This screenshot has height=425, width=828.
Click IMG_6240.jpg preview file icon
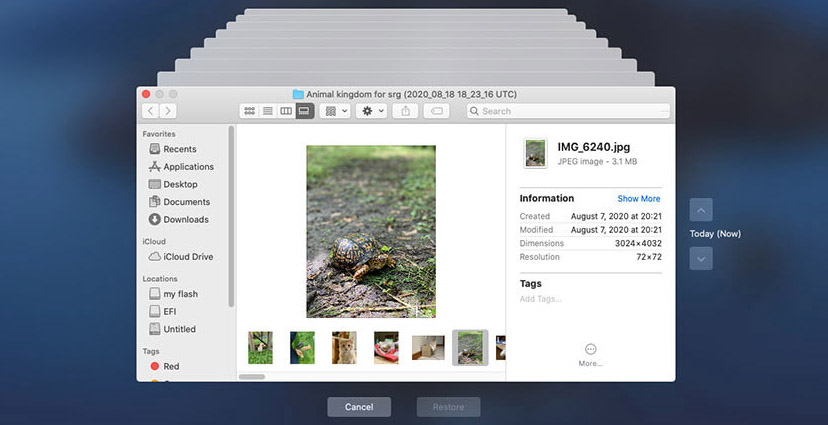(x=535, y=154)
